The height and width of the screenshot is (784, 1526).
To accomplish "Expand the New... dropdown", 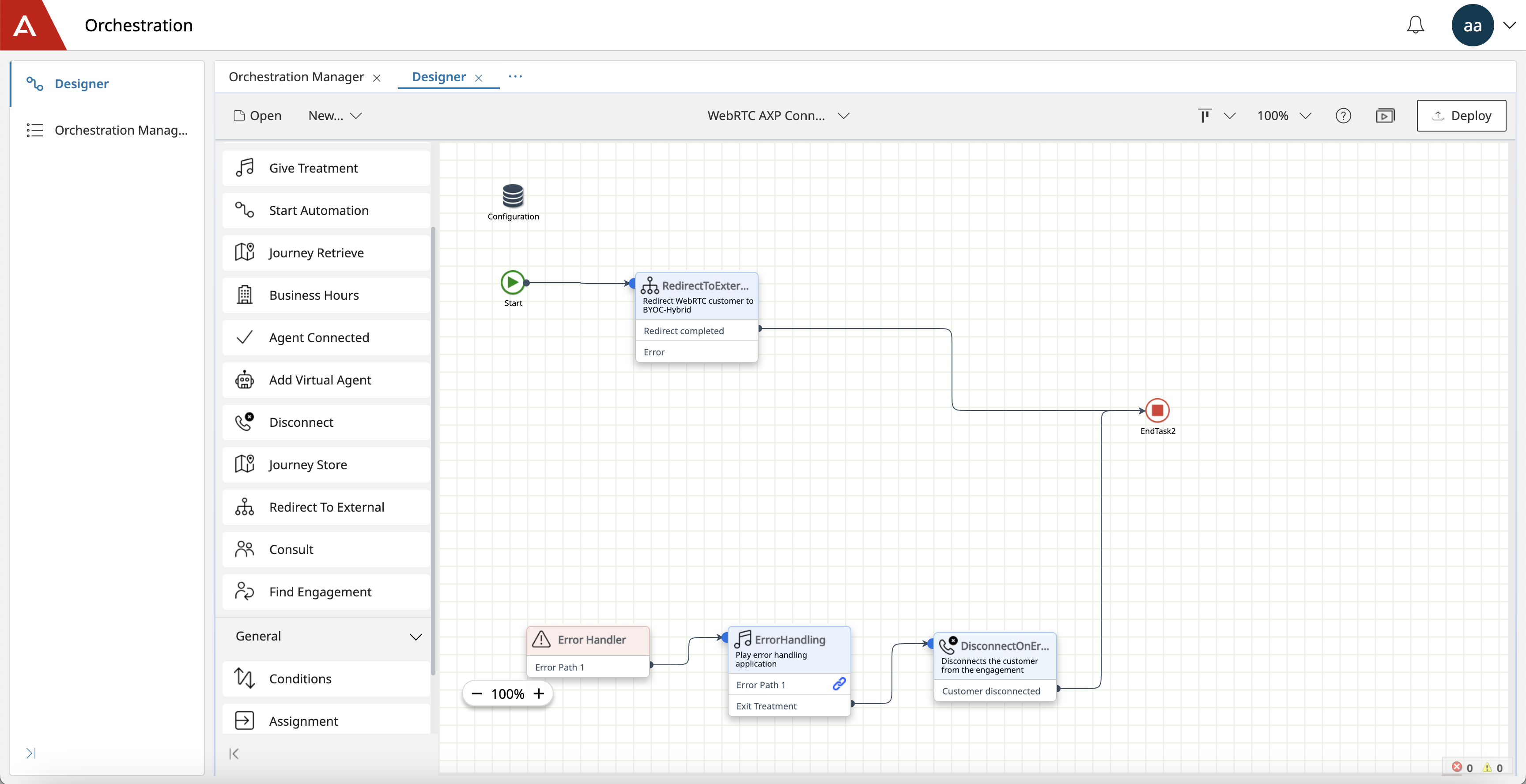I will click(335, 116).
